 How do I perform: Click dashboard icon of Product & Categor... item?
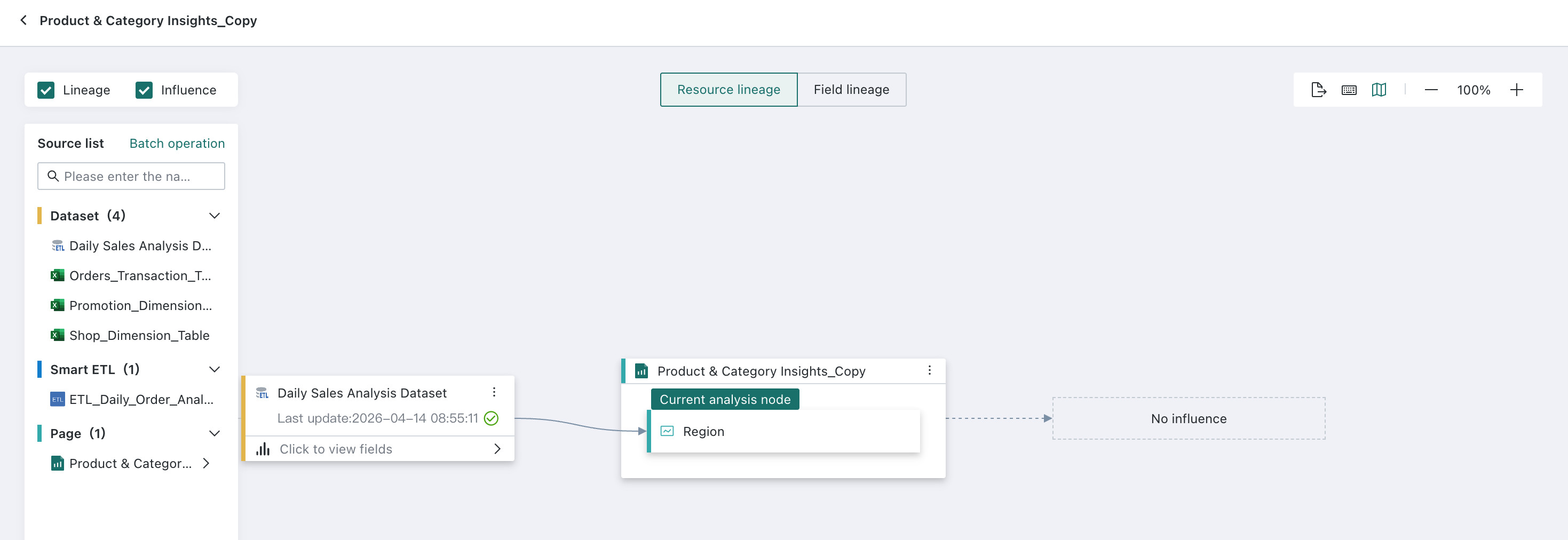point(57,463)
